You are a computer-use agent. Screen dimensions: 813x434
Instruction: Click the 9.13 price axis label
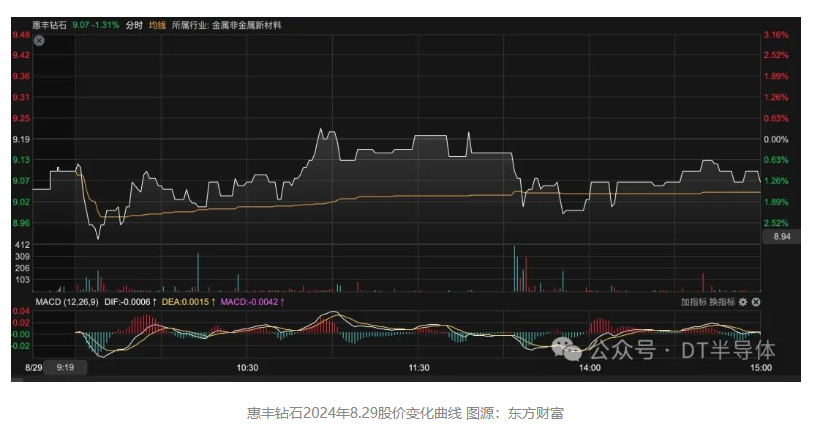tap(21, 160)
